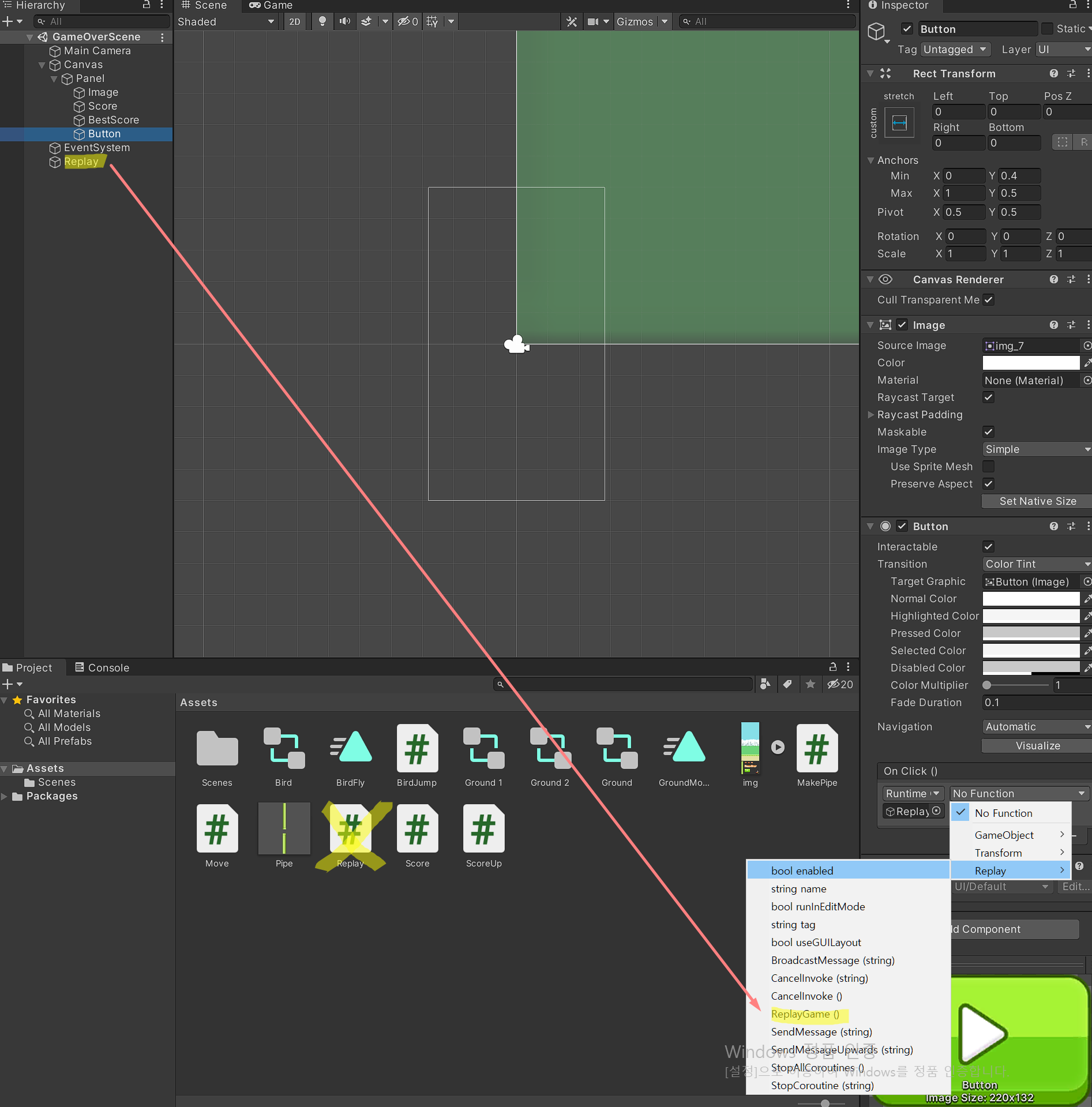Choose ReplayGame () from the function list

click(805, 1014)
